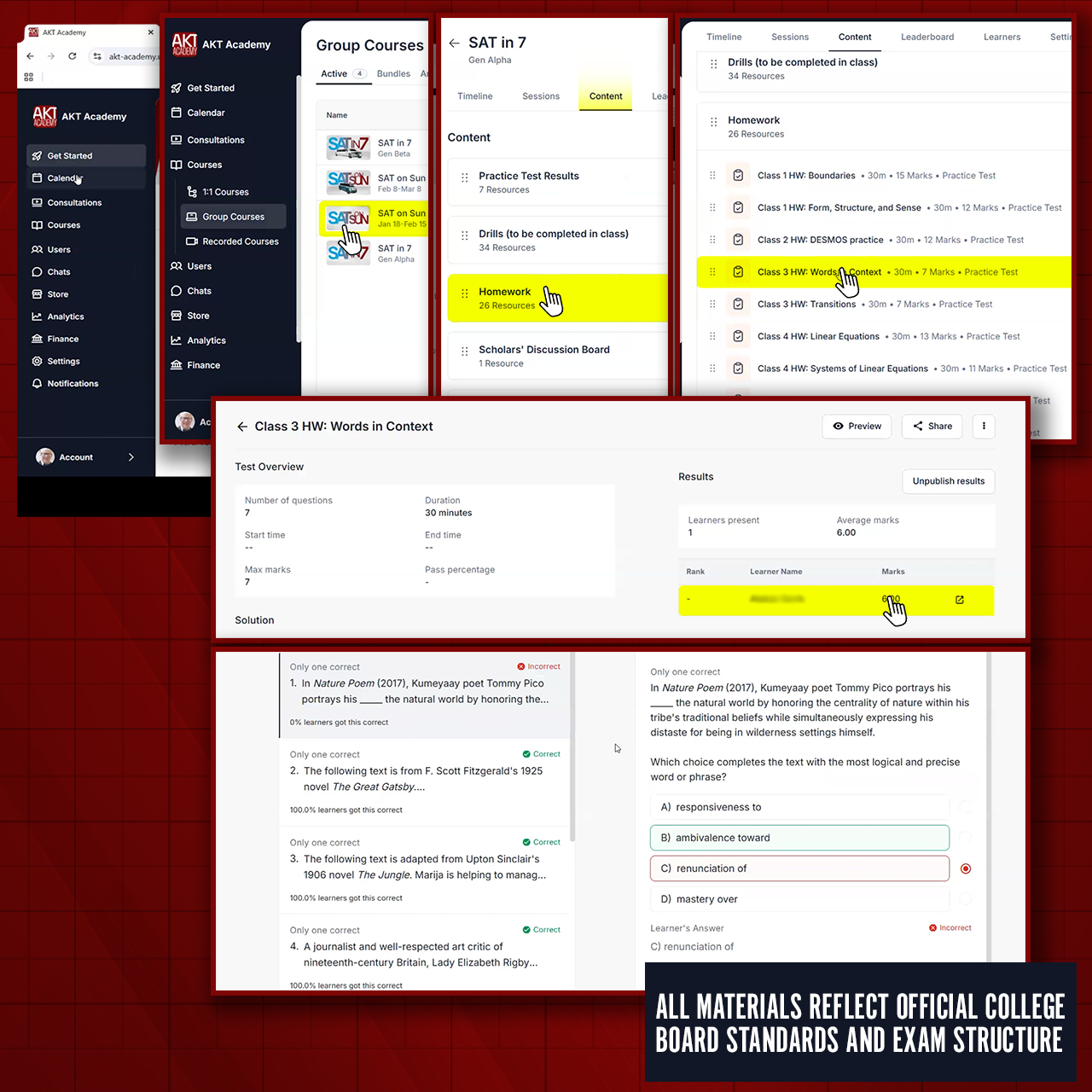Select question 3 about The Jungle
1092x1092 pixels.
coord(425,870)
